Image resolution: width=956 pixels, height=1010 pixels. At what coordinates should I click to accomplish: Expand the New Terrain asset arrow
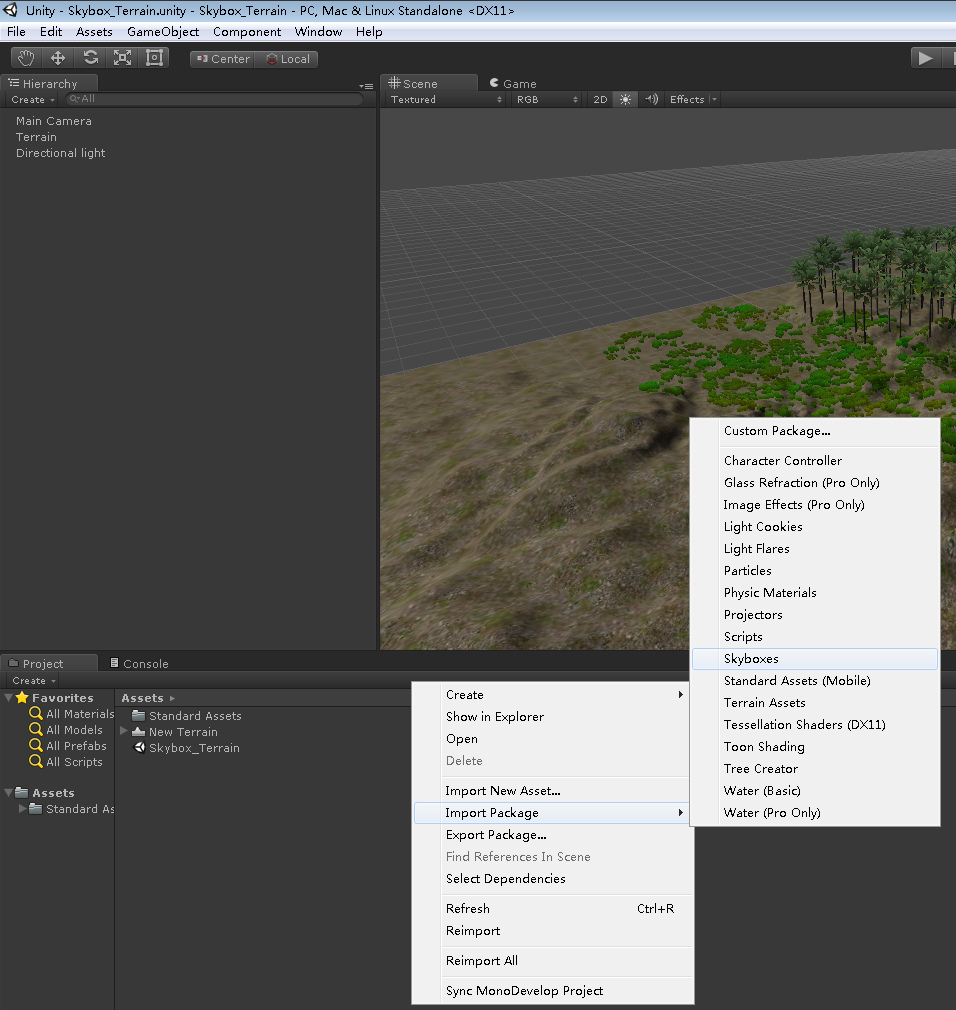pos(124,731)
